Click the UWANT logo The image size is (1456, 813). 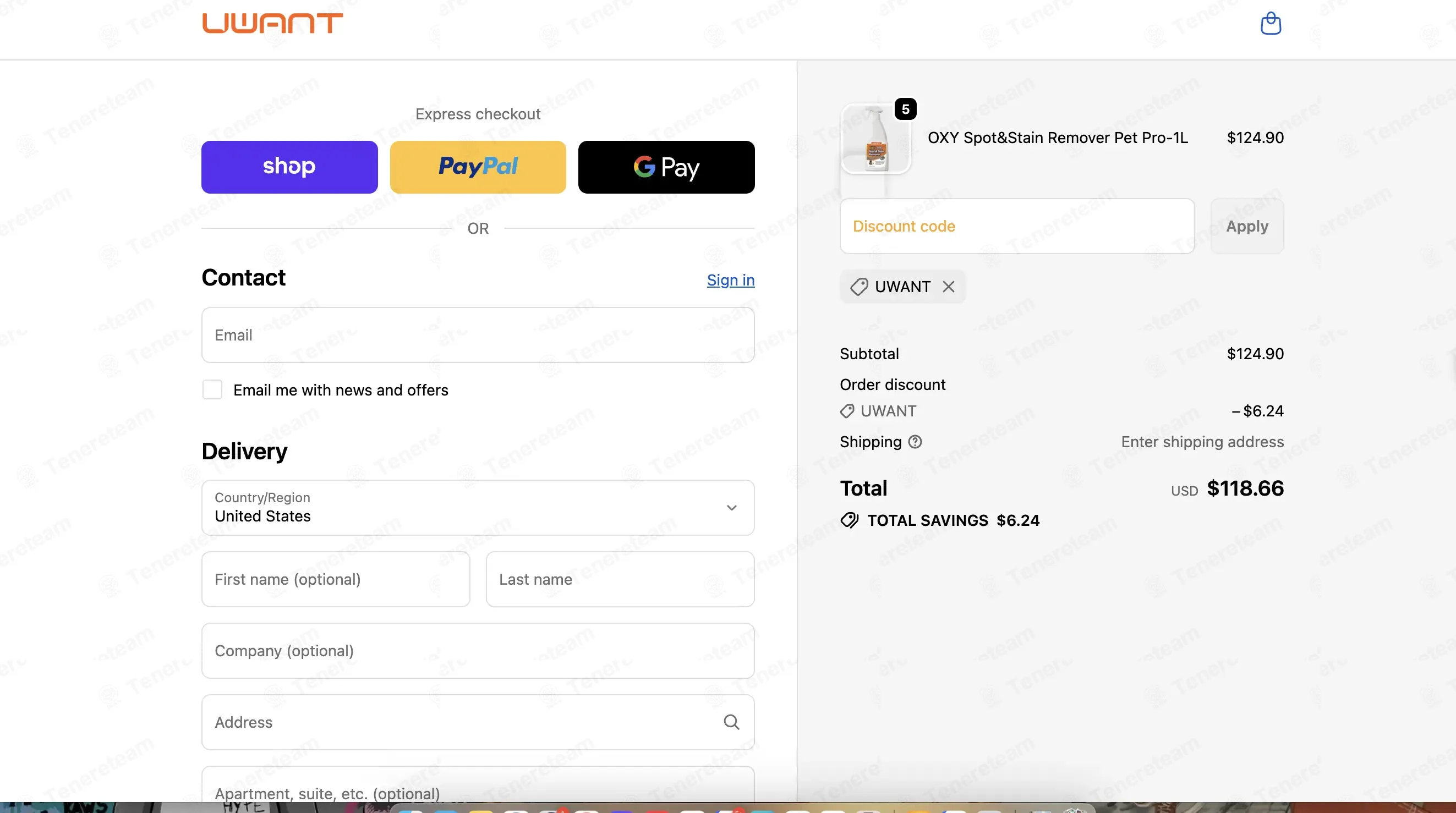click(272, 24)
